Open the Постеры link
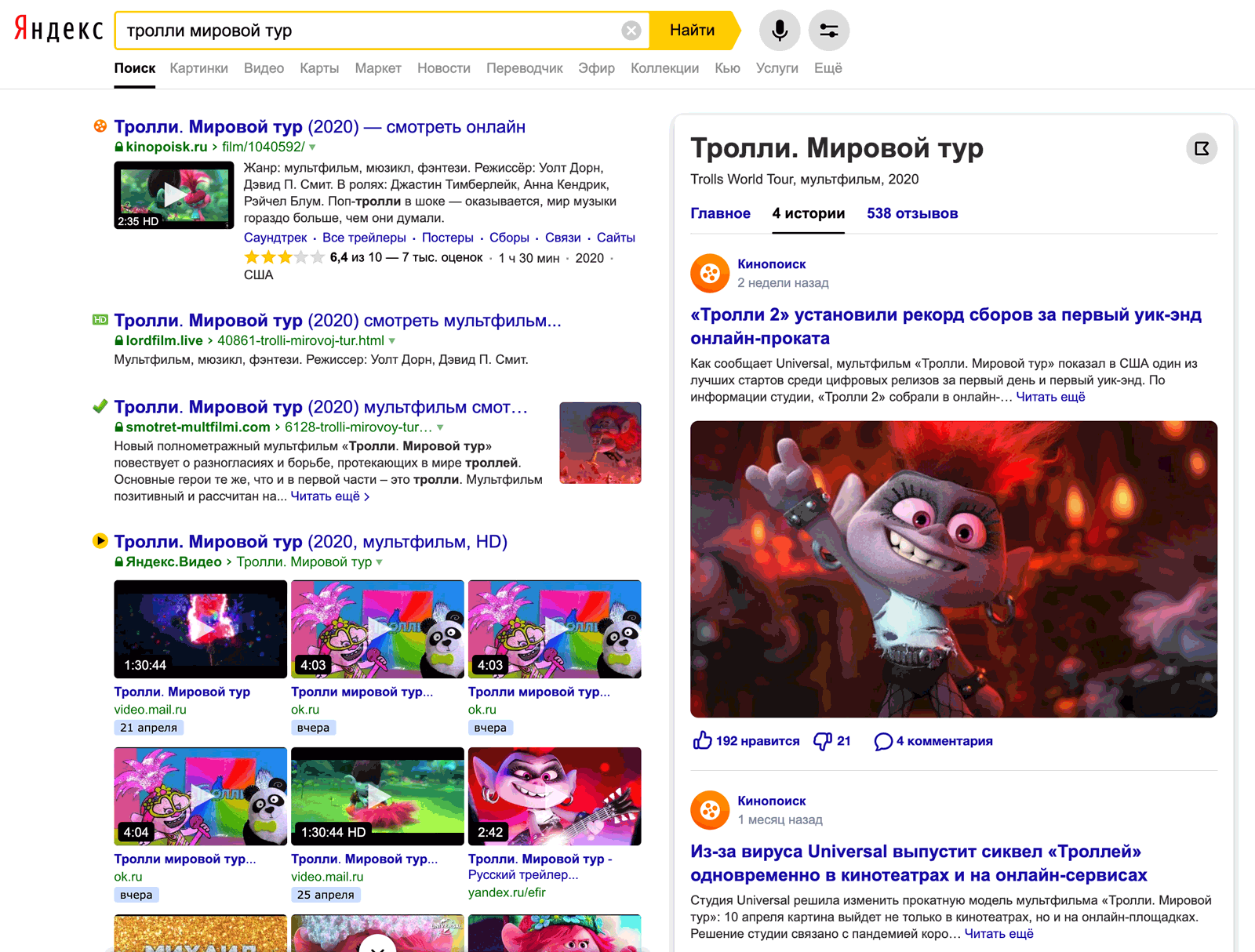The image size is (1255, 952). pyautogui.click(x=448, y=238)
